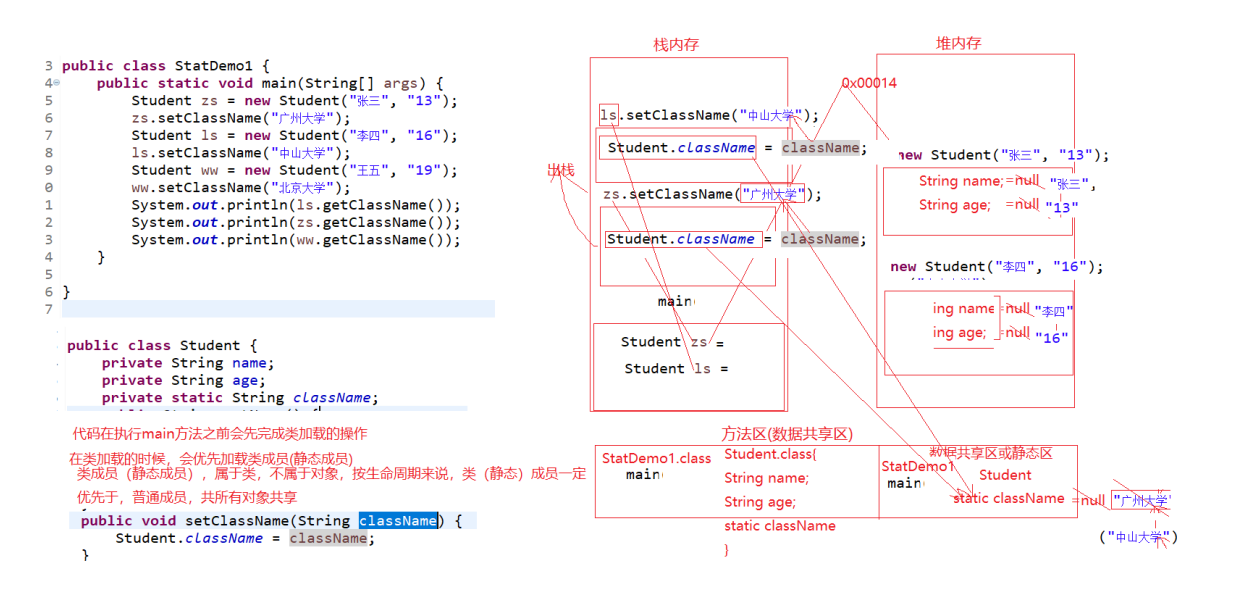
Task: Click the 'Student.class{' label in method area
Action: click(770, 454)
